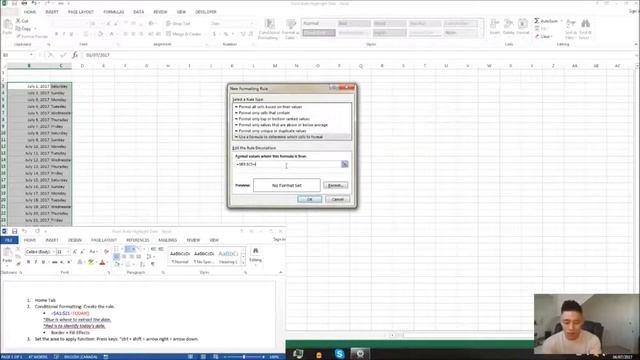Click Format Painter in Excel ribbon
Viewport: 640px width, 360px height.
pos(32,36)
